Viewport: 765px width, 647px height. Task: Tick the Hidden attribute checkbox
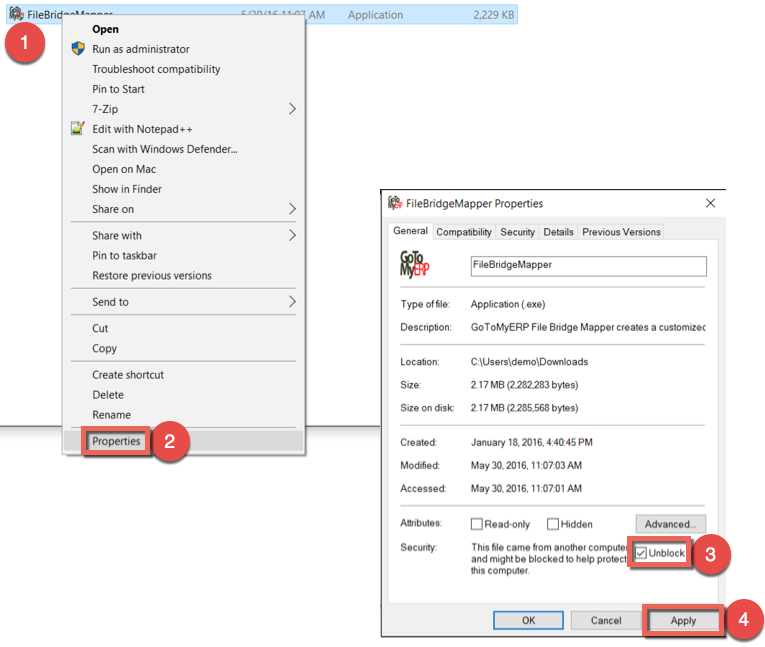(552, 524)
